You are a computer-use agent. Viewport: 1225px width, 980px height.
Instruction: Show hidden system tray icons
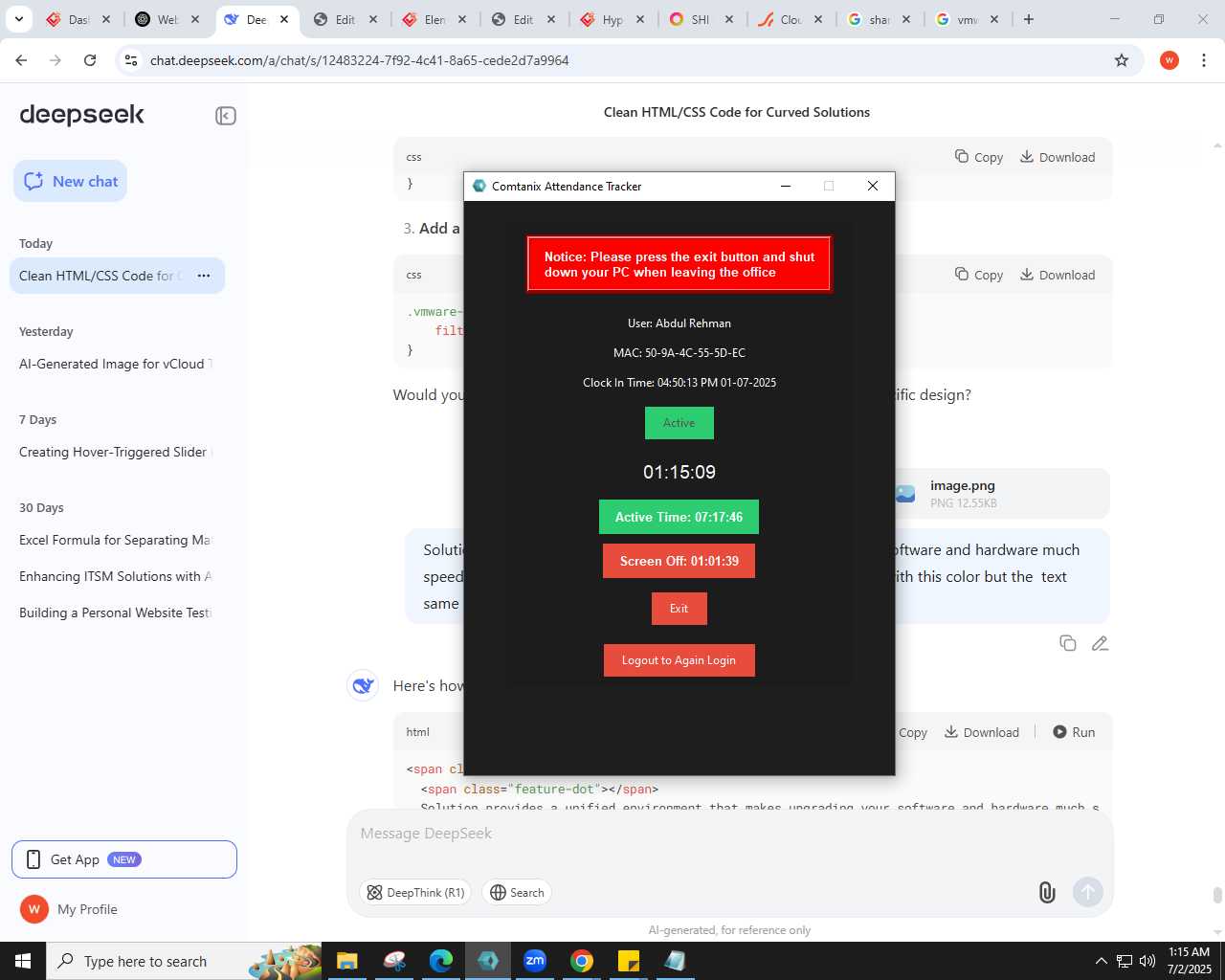(x=1101, y=961)
